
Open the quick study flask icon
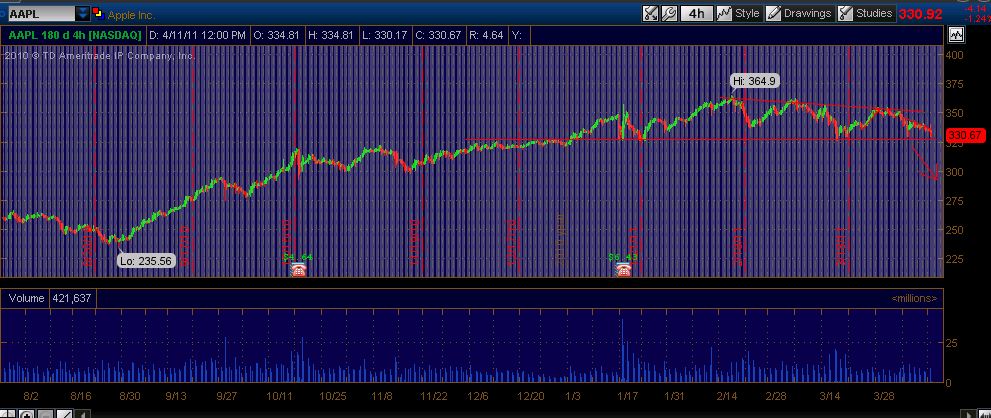pos(650,13)
